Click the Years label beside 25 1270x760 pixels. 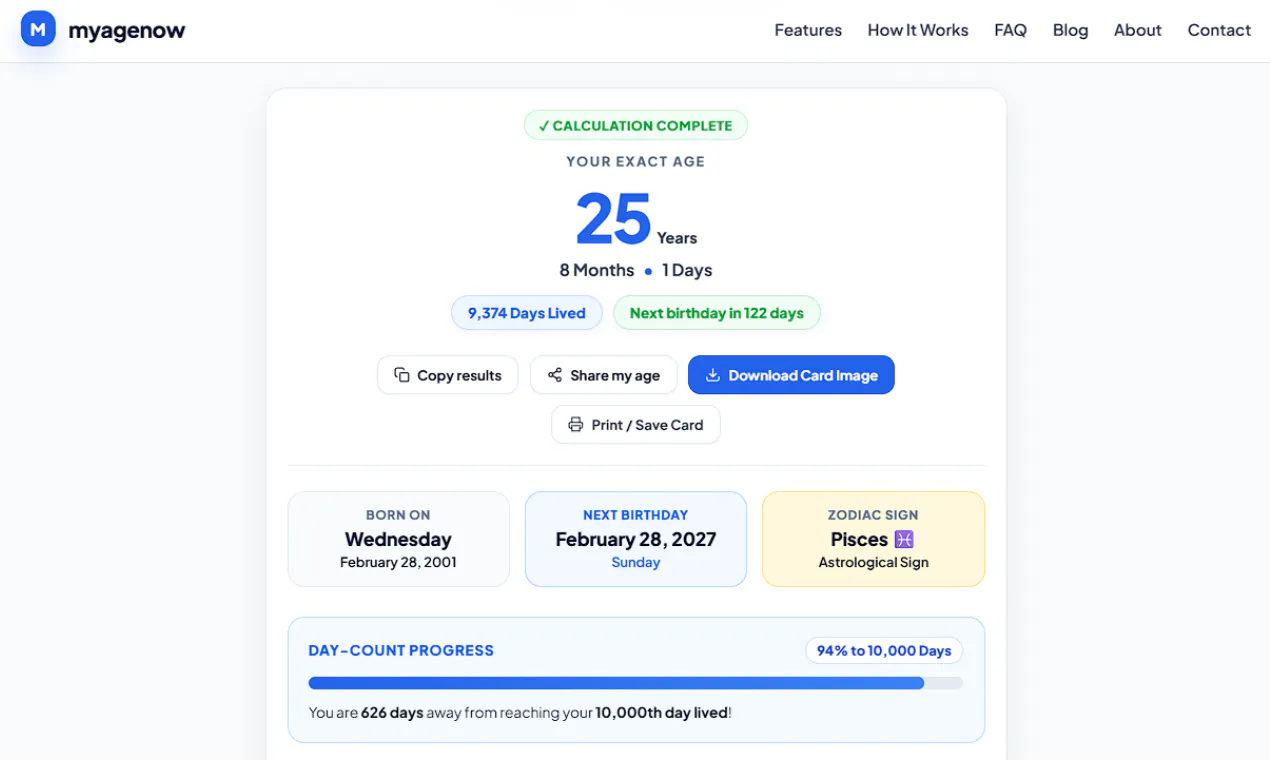tap(677, 238)
